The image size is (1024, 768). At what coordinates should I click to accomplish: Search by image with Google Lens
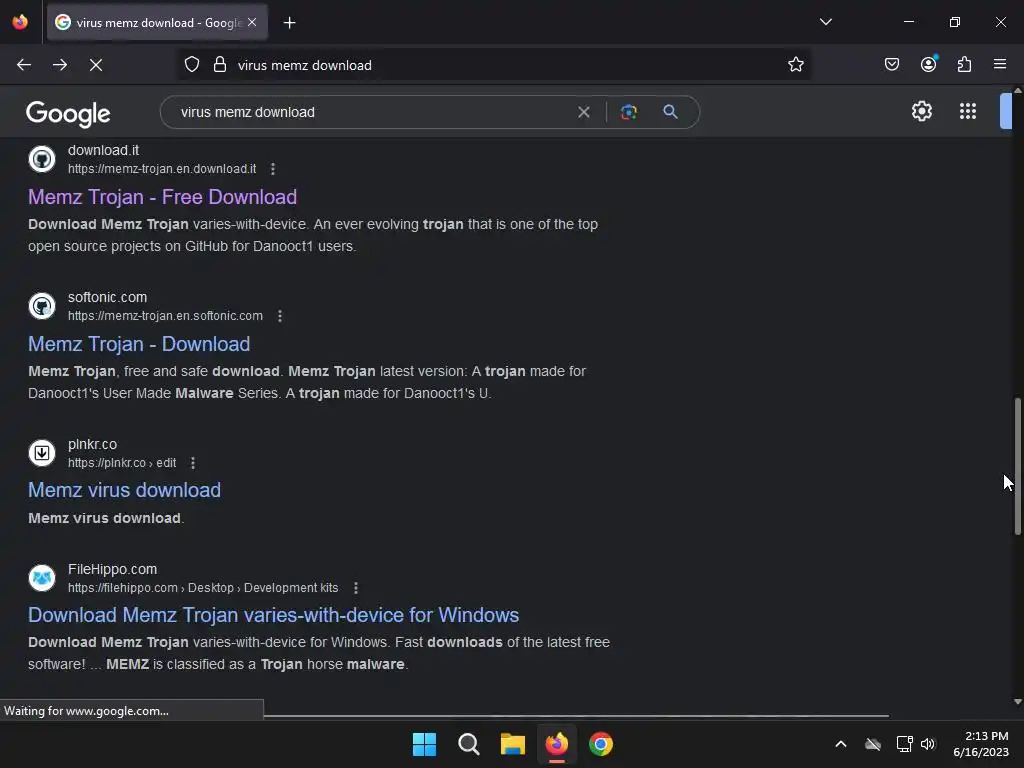point(628,112)
